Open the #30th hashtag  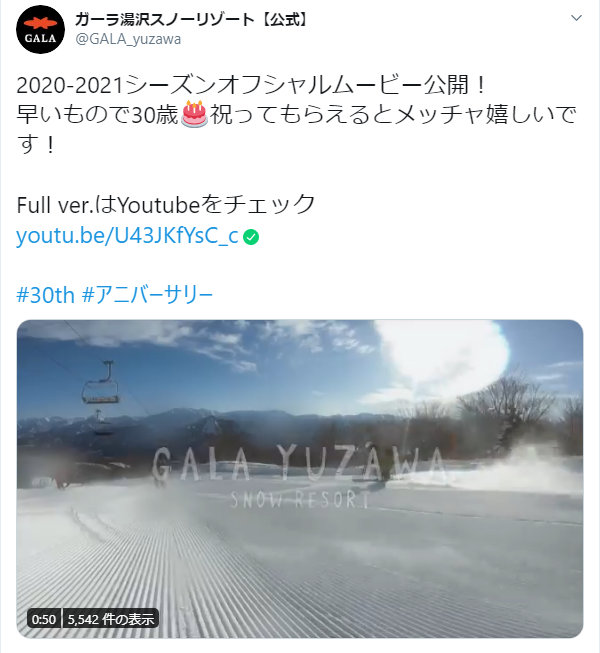tap(45, 295)
